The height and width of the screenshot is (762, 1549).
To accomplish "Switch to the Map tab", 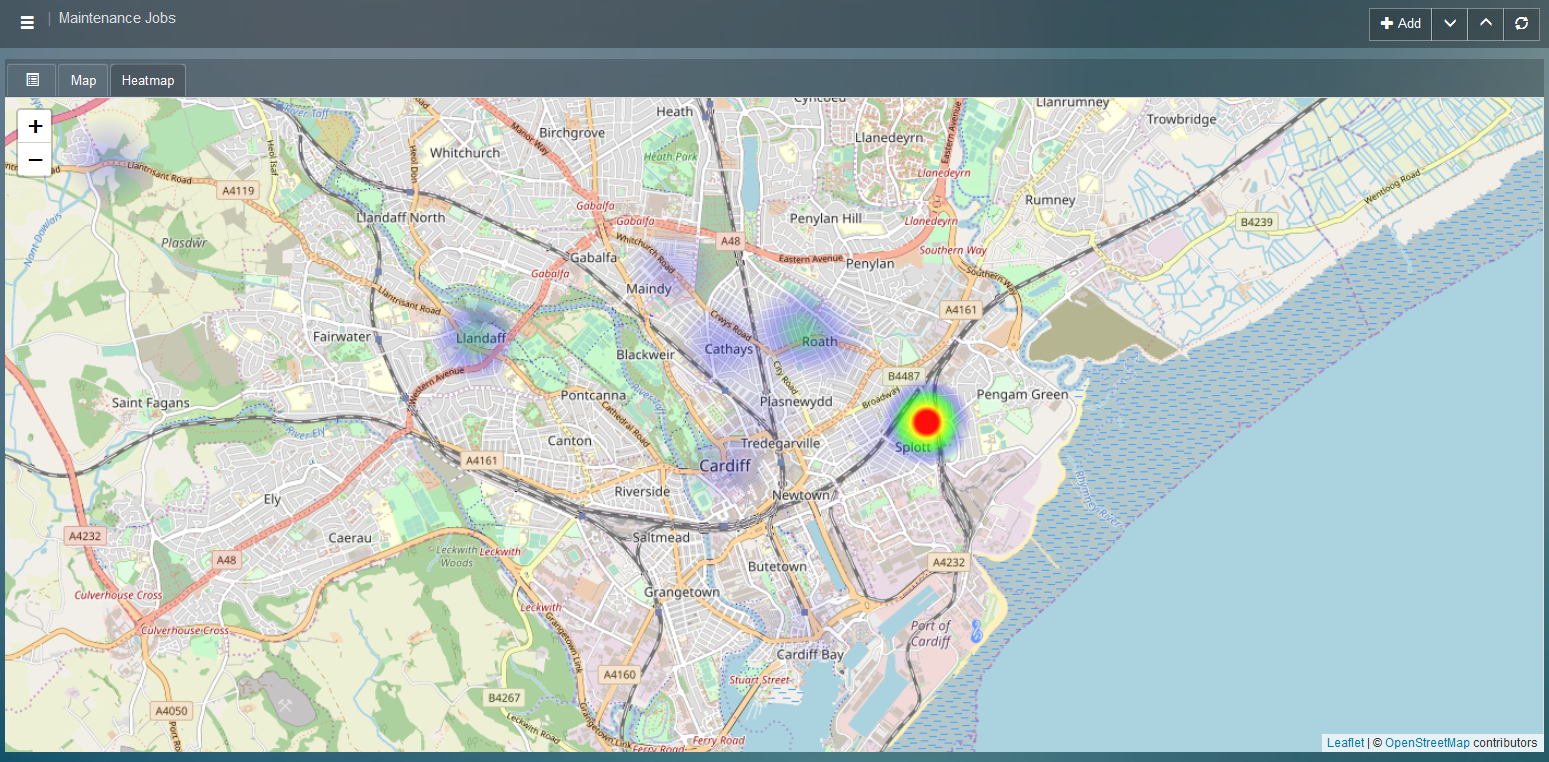I will 83,81.
